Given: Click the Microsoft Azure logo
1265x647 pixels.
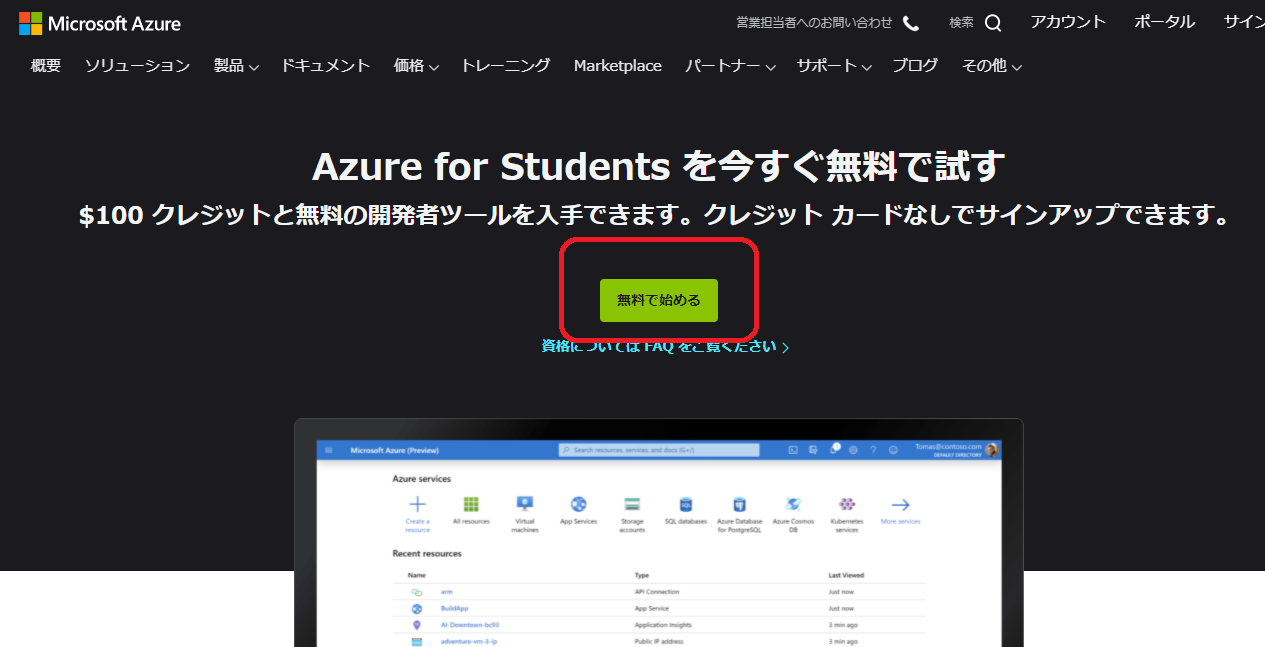Looking at the screenshot, I should [100, 23].
